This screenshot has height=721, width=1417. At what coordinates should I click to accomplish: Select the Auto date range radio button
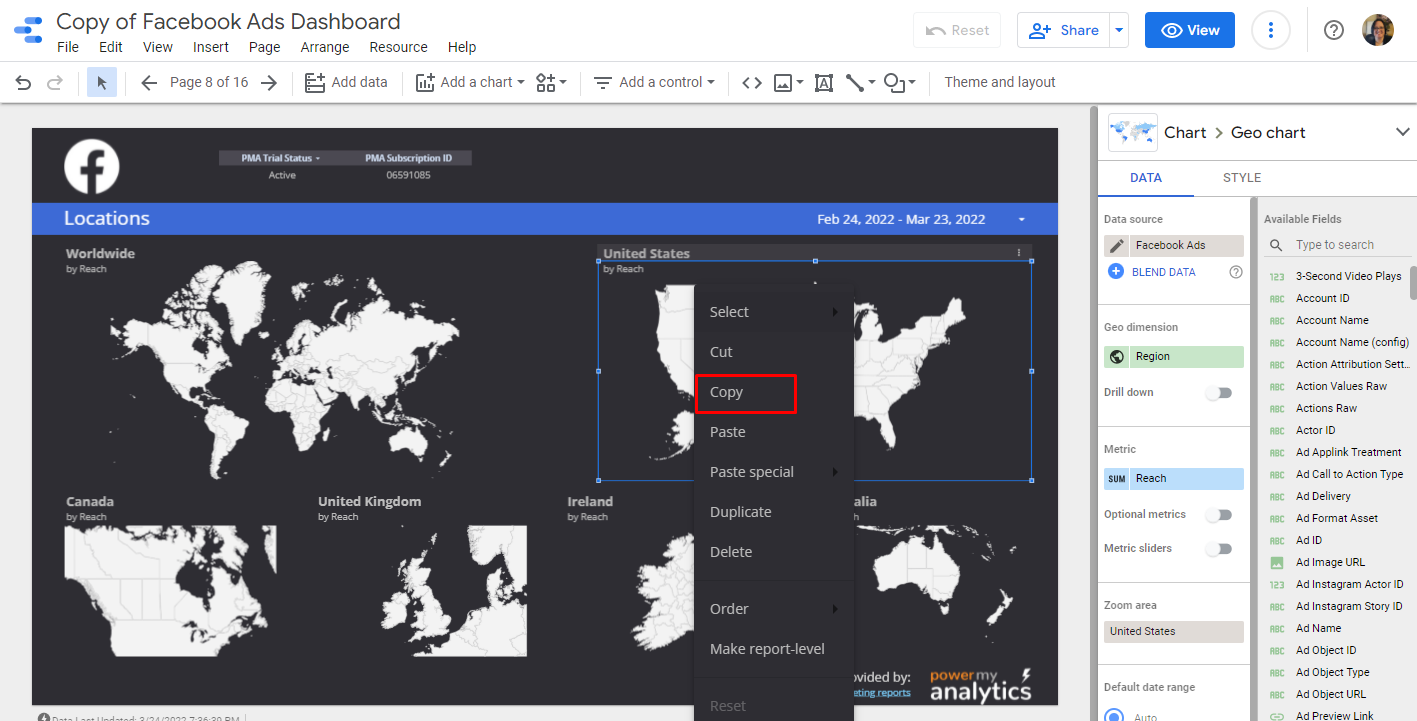click(x=1114, y=715)
